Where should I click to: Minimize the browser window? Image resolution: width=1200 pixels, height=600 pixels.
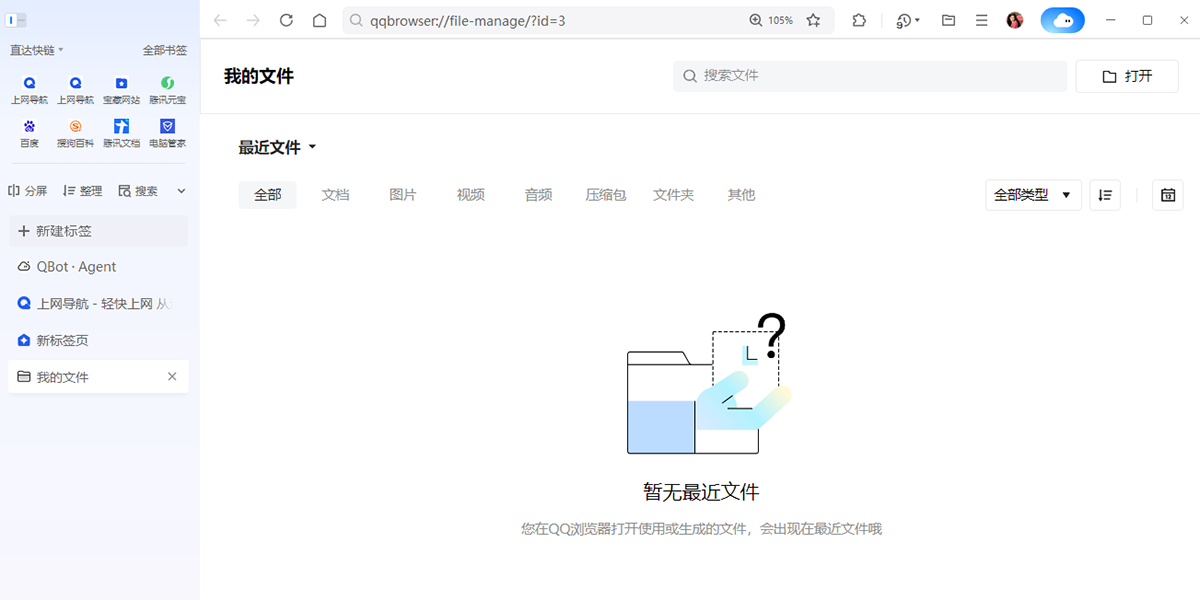coord(1112,20)
